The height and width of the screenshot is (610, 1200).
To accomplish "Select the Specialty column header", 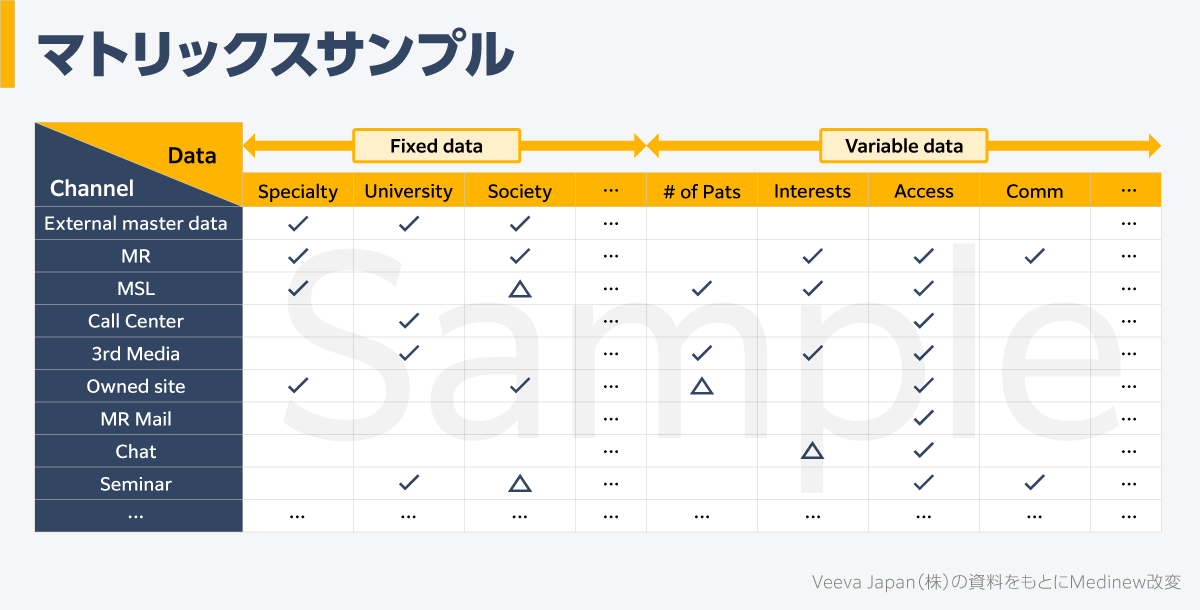I will click(x=298, y=191).
